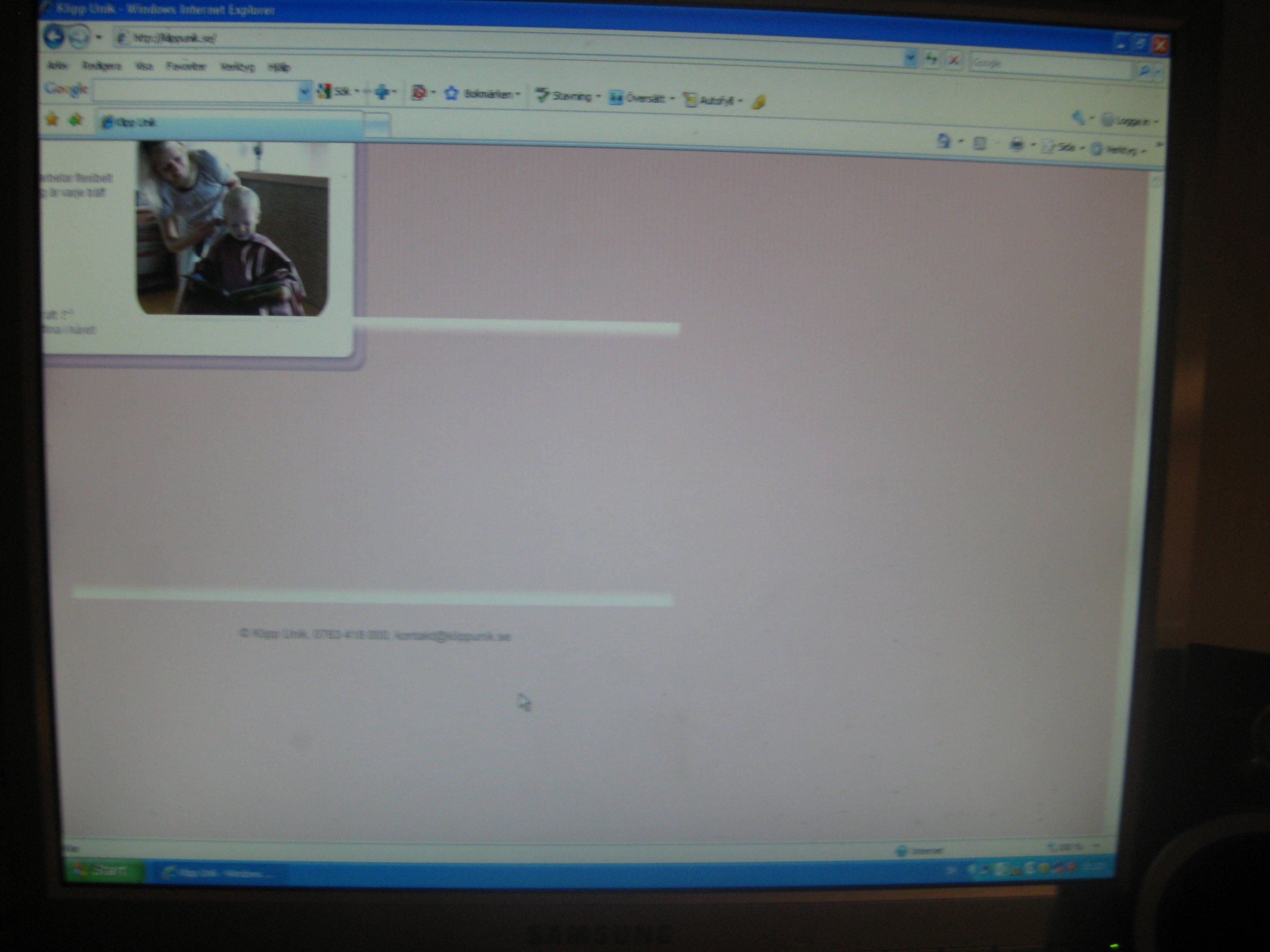Open the red pop-up blocker dropdown arrow
Screen dimensions: 1270x952
pos(434,92)
